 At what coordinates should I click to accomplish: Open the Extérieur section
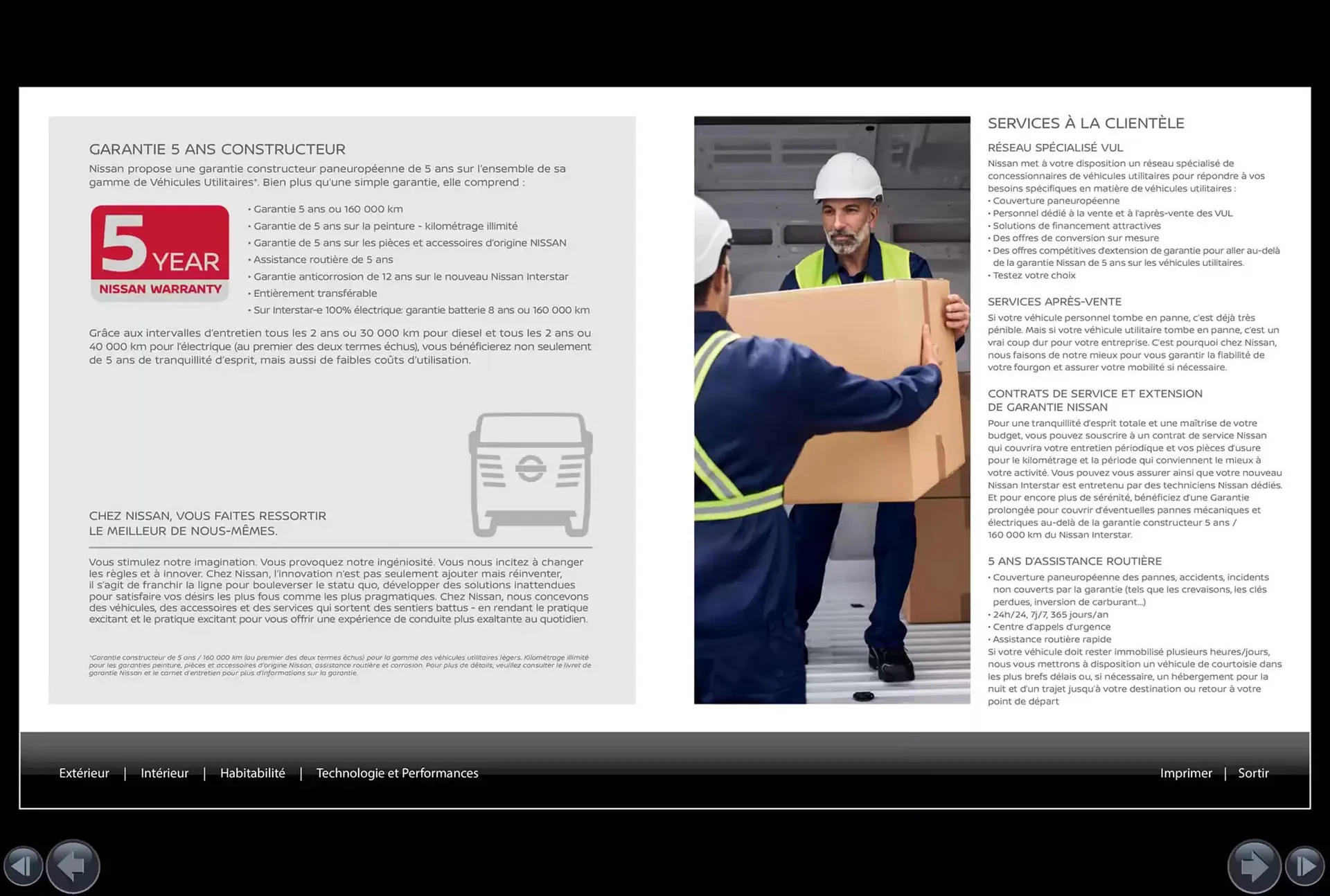pos(84,773)
